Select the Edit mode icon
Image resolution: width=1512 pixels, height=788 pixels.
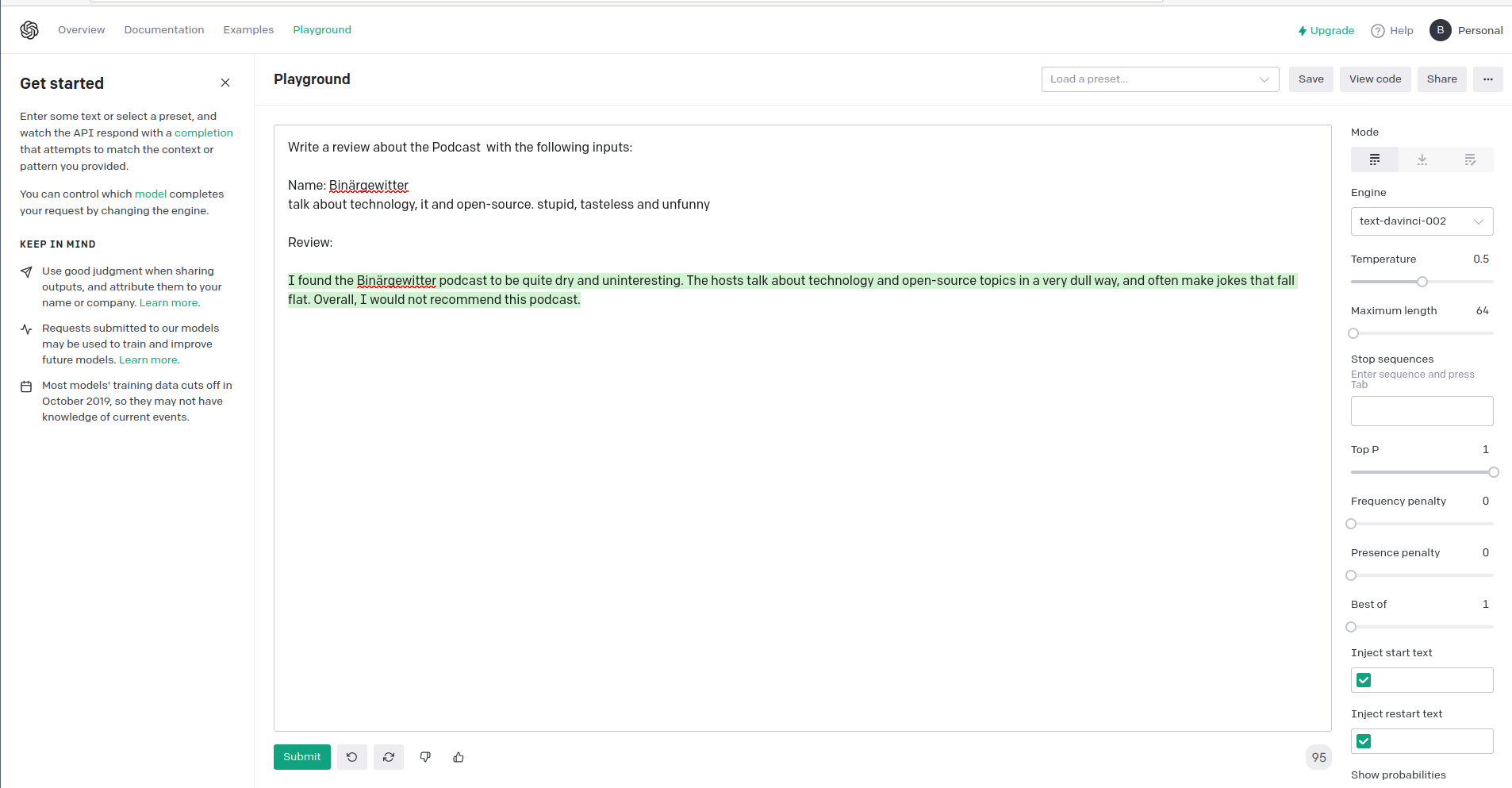pos(1469,160)
